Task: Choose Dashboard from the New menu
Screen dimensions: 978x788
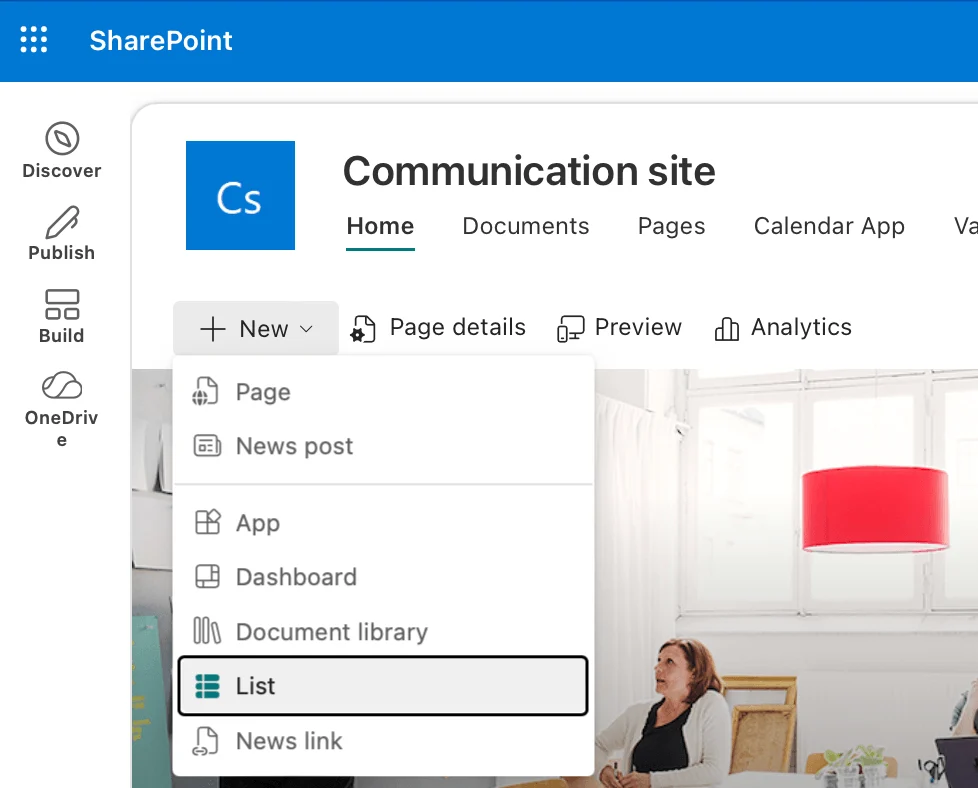Action: click(383, 577)
